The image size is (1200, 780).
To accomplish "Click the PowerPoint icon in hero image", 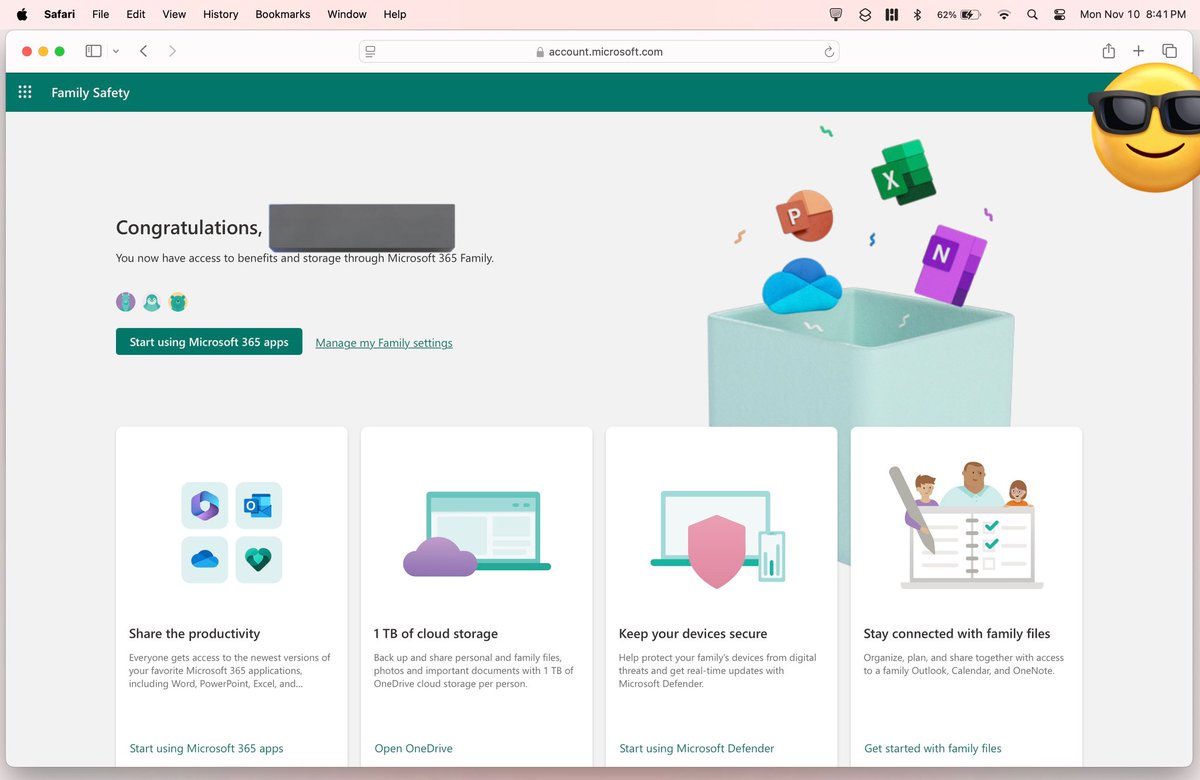I will pyautogui.click(x=804, y=216).
